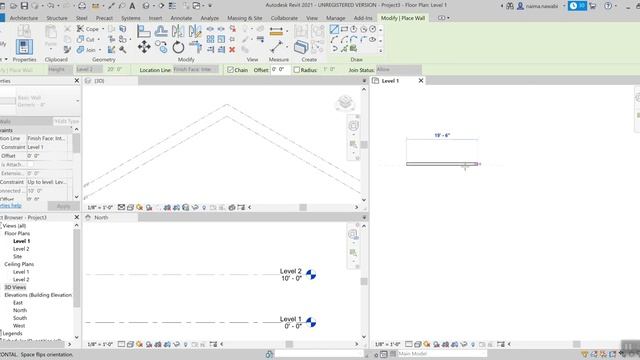Viewport: 640px width, 360px height.
Task: Close the Project Browser panel
Action: tap(77, 217)
